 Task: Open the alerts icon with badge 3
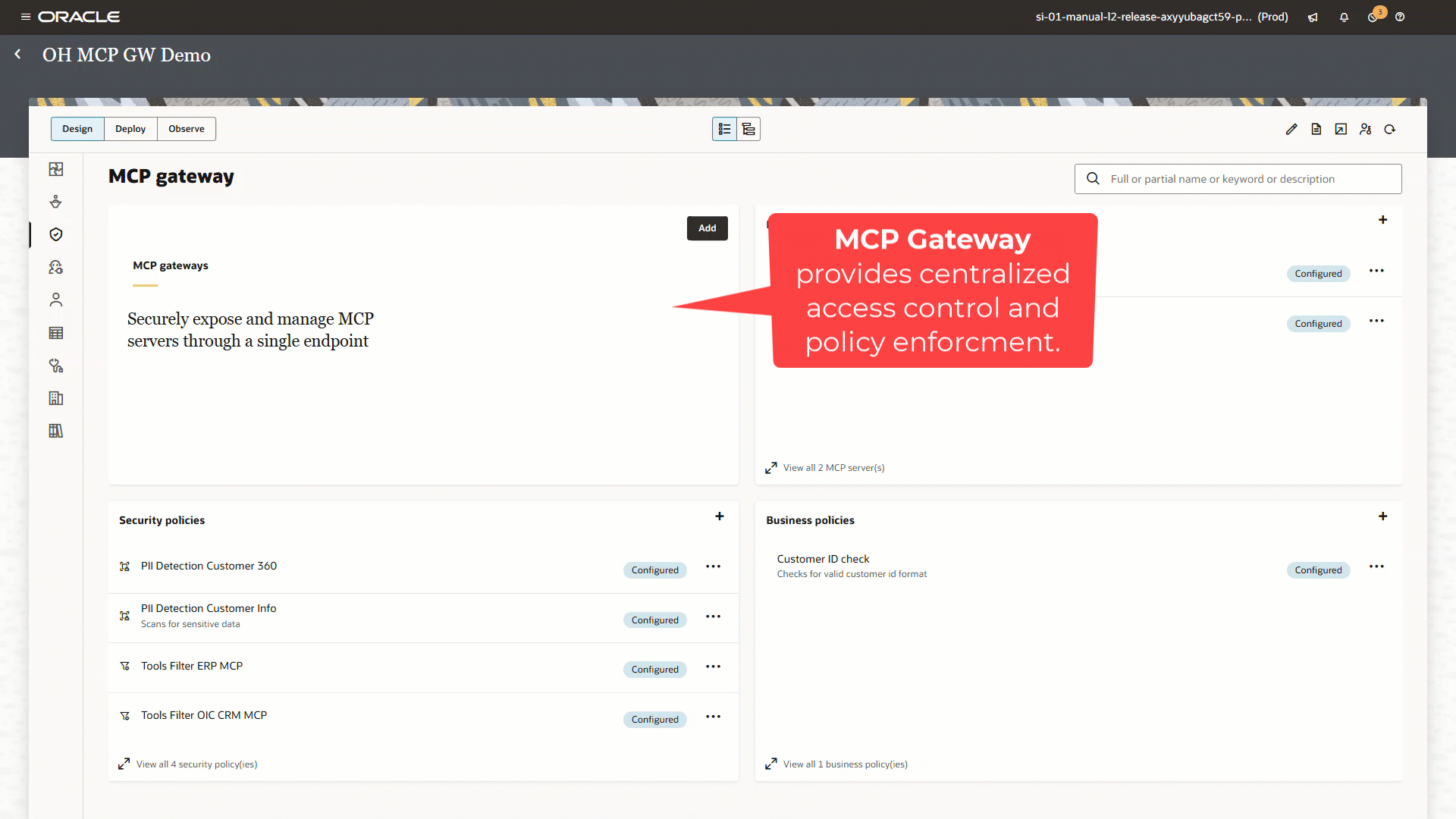click(x=1374, y=16)
